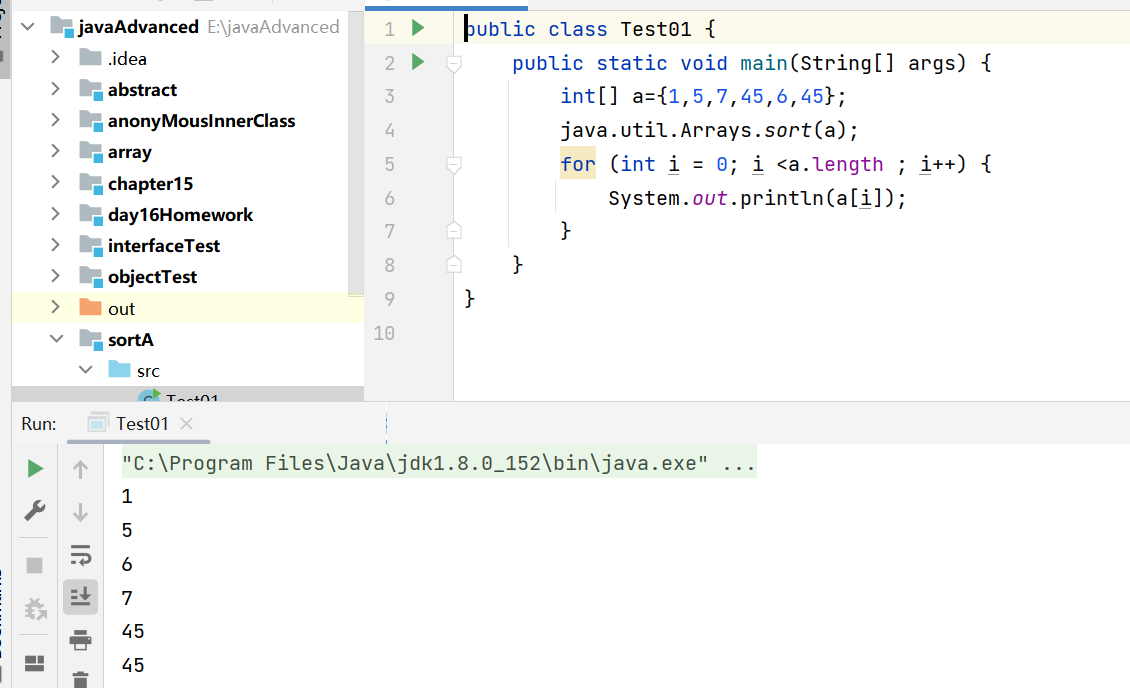The image size is (1130, 688).
Task: Click the restore layout icon in Run panel
Action: [x=35, y=663]
